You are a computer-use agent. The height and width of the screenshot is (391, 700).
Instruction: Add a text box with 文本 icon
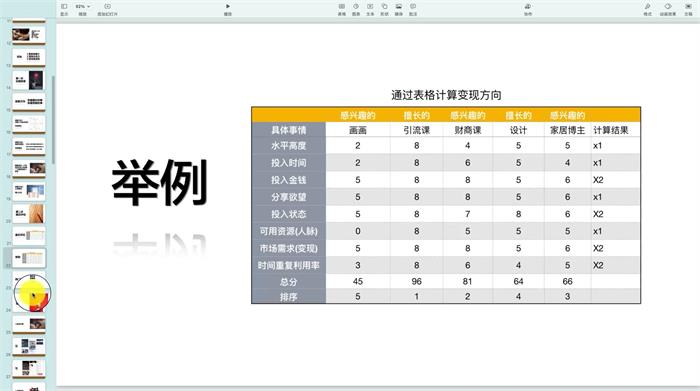click(370, 7)
